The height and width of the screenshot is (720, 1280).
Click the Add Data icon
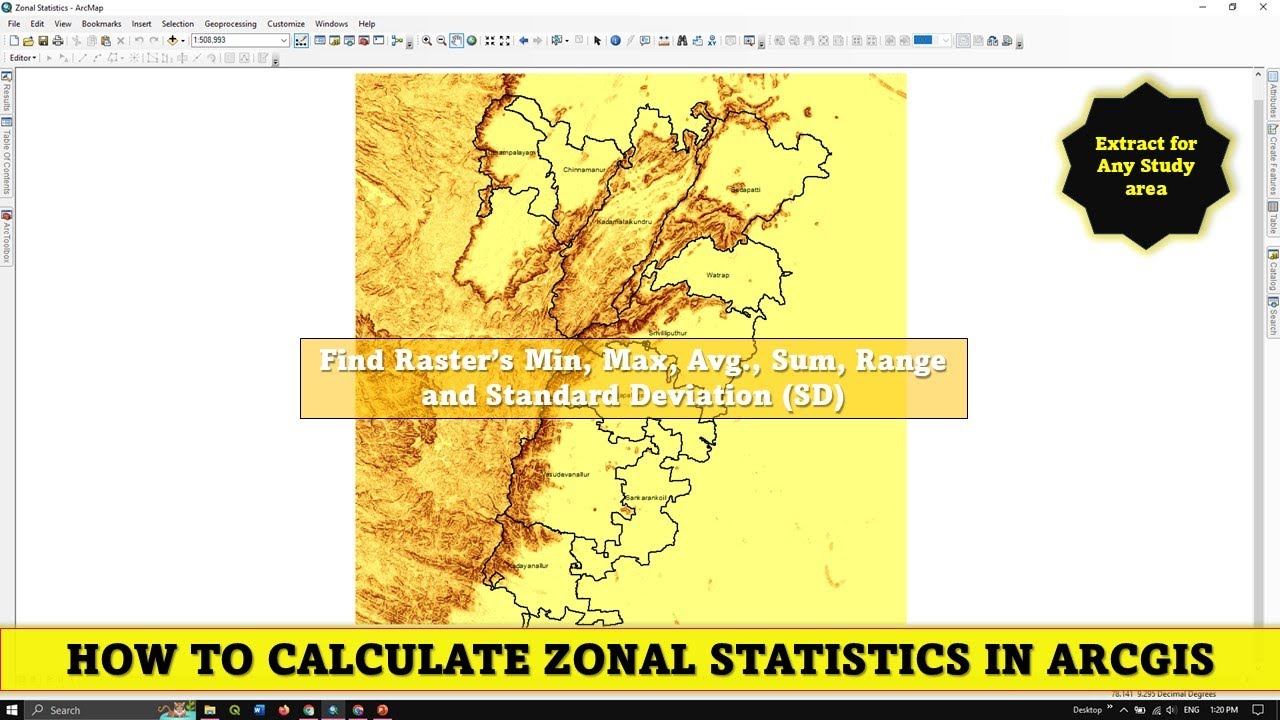[x=172, y=41]
